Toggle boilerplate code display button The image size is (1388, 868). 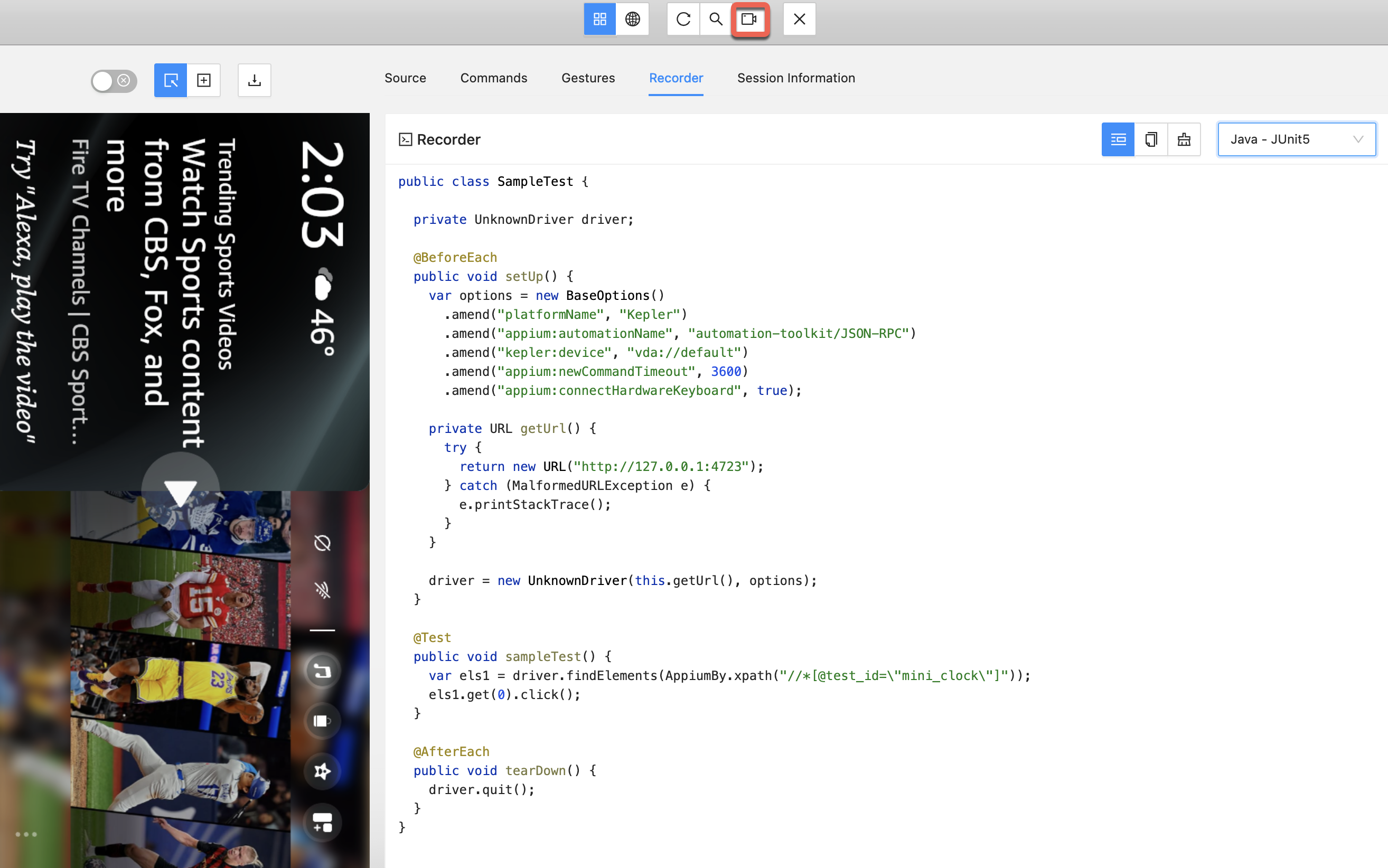1118,139
